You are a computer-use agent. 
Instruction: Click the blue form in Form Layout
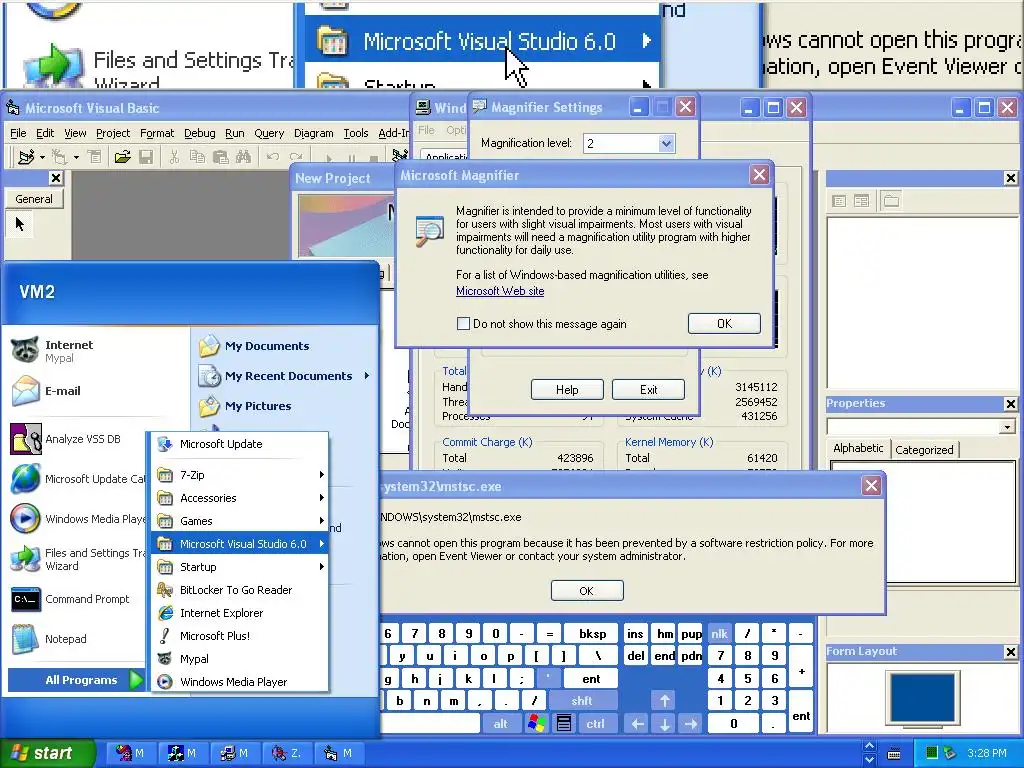coord(922,697)
